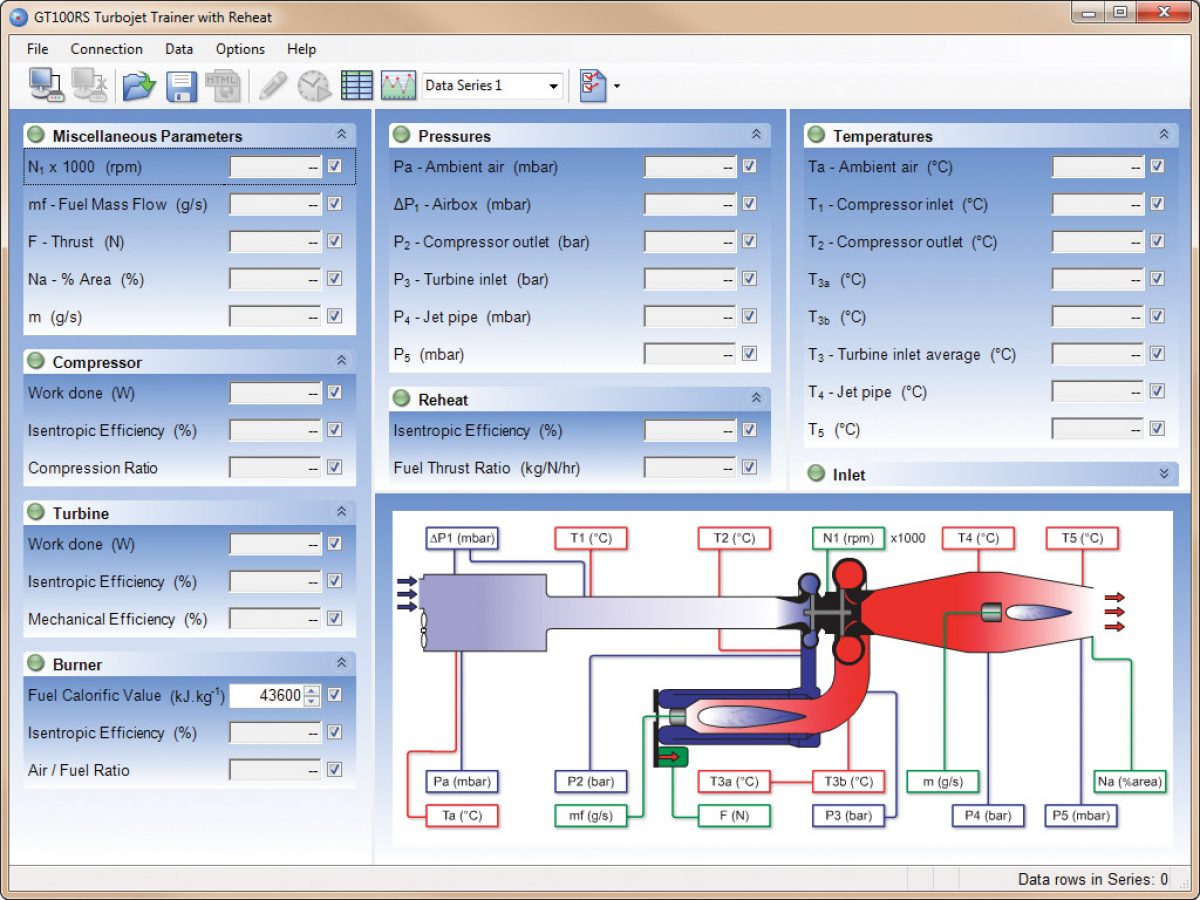This screenshot has width=1200, height=900.
Task: Click the P5 (mbar) diagram label
Action: [x=1082, y=816]
